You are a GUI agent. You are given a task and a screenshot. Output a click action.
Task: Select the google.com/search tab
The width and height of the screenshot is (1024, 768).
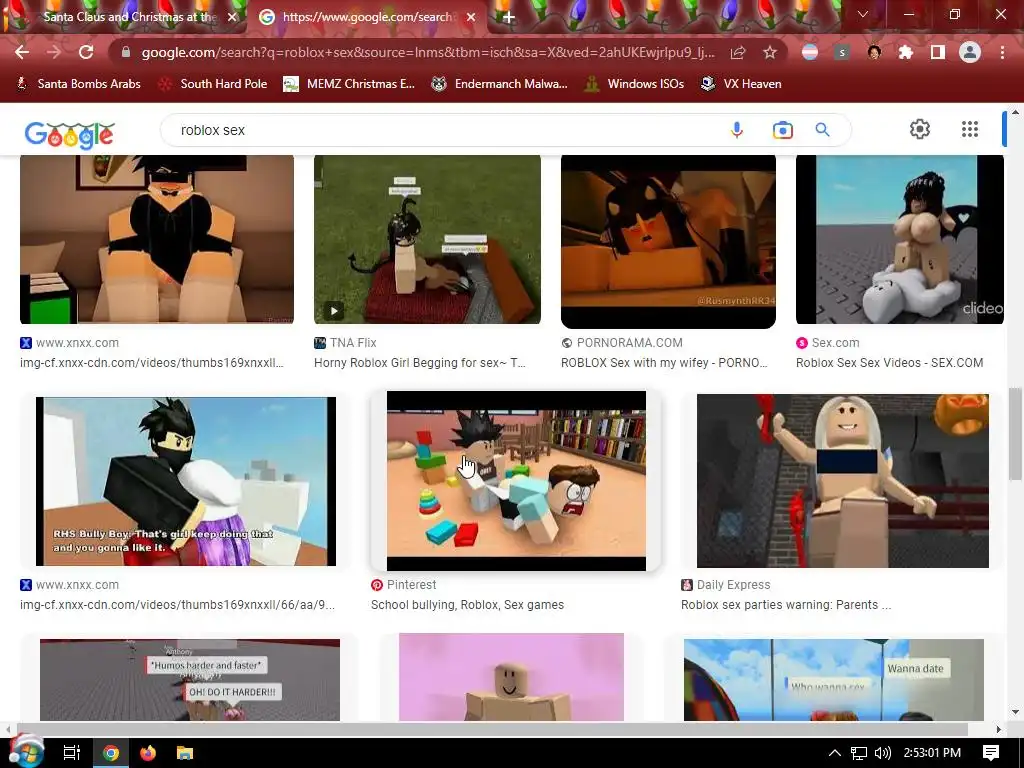[x=366, y=17]
